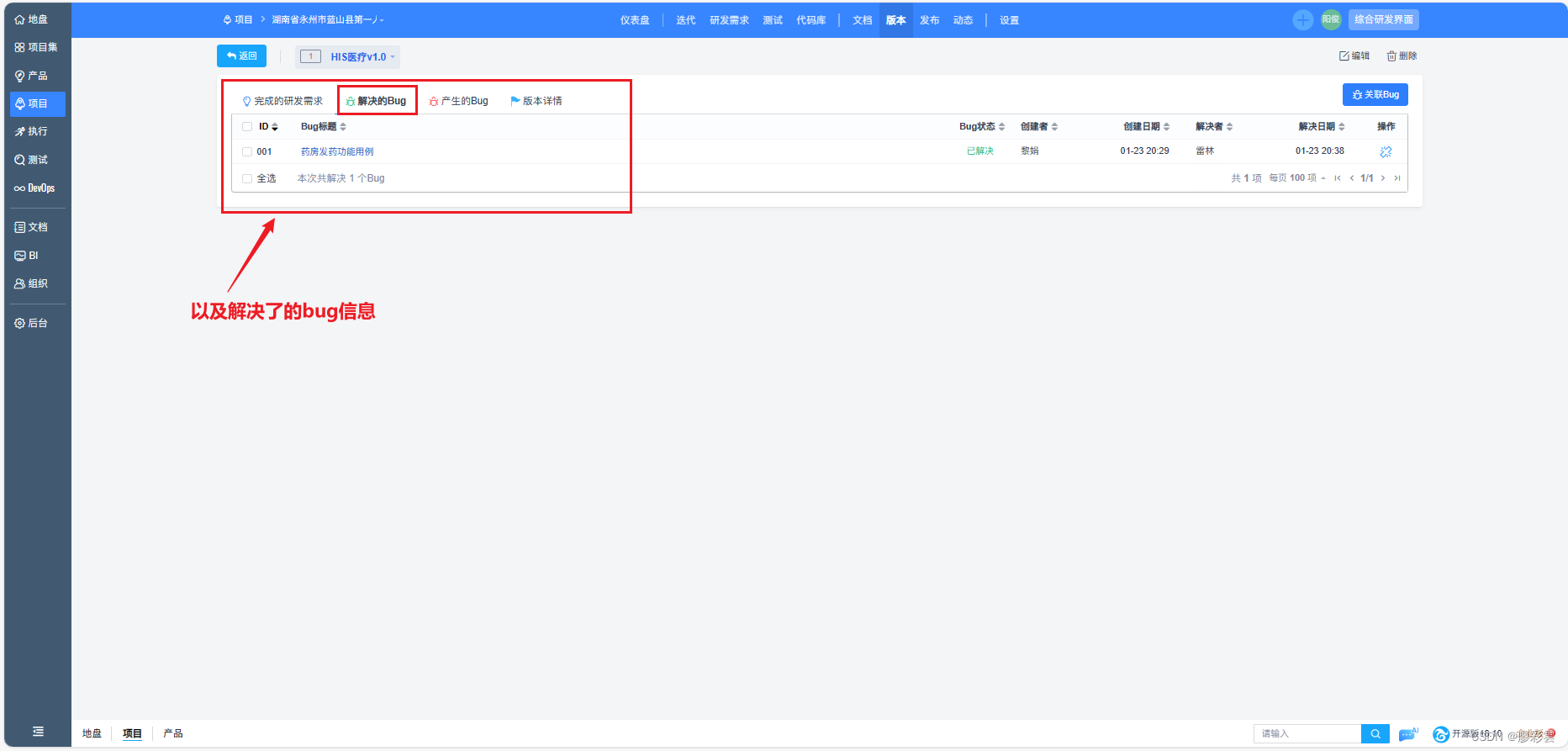Open 文档 in the top navigation
This screenshot has width=1568, height=751.
coord(862,20)
